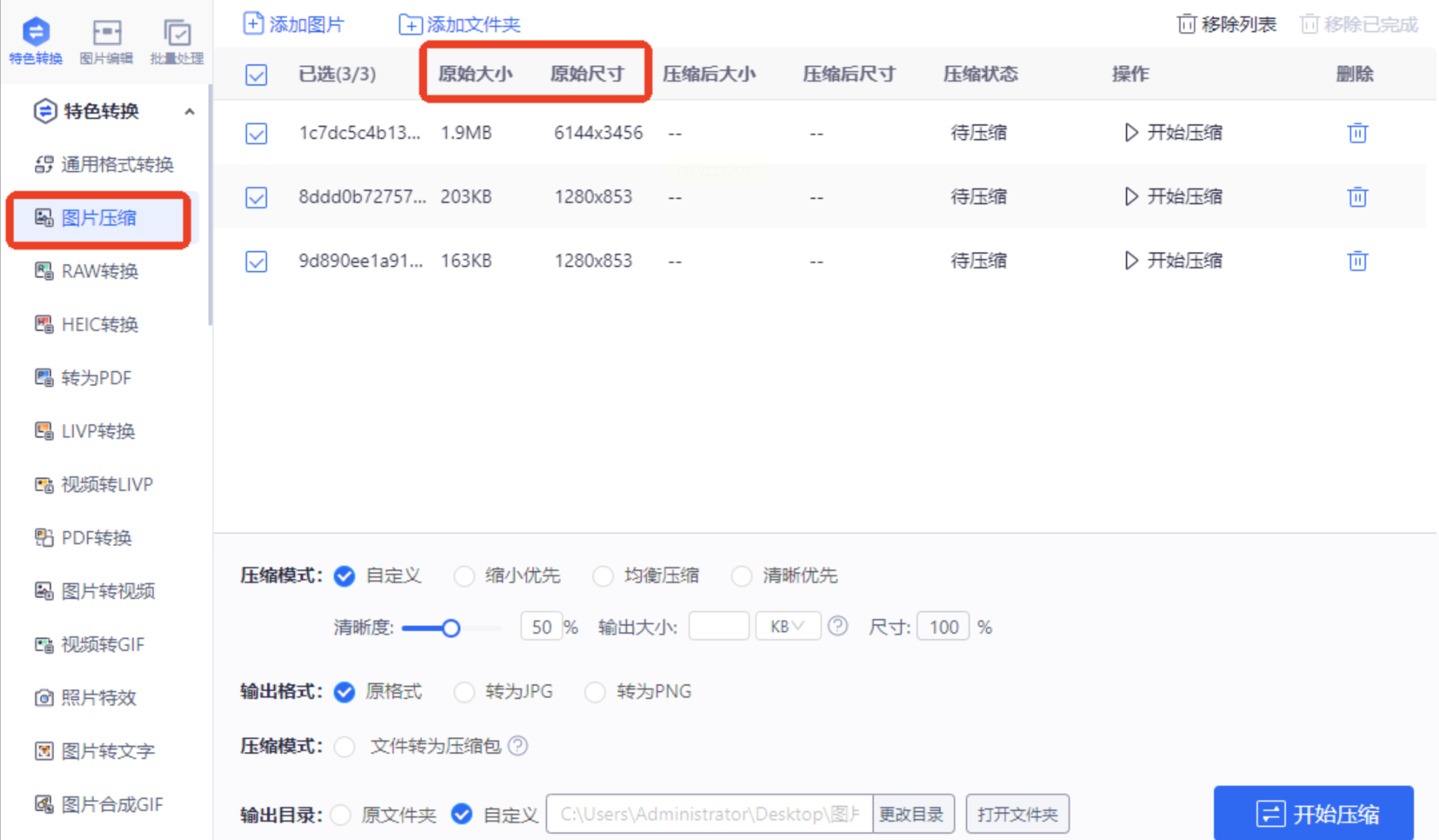Delete the 1c7dc5c4b13 image row

[1357, 133]
